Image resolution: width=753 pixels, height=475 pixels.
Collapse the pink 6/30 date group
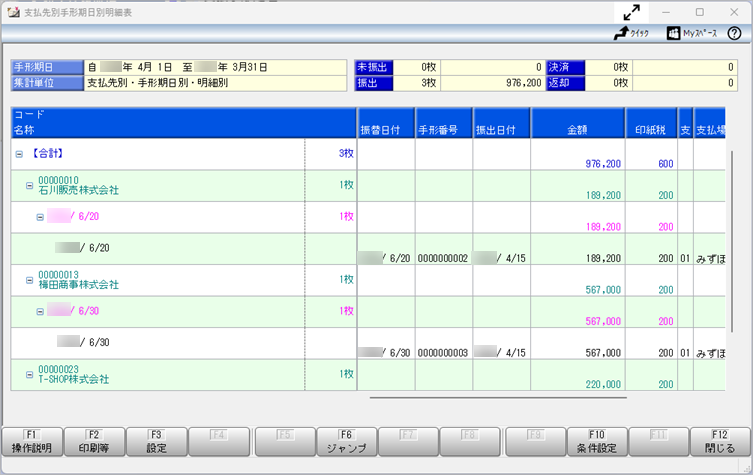(x=40, y=311)
